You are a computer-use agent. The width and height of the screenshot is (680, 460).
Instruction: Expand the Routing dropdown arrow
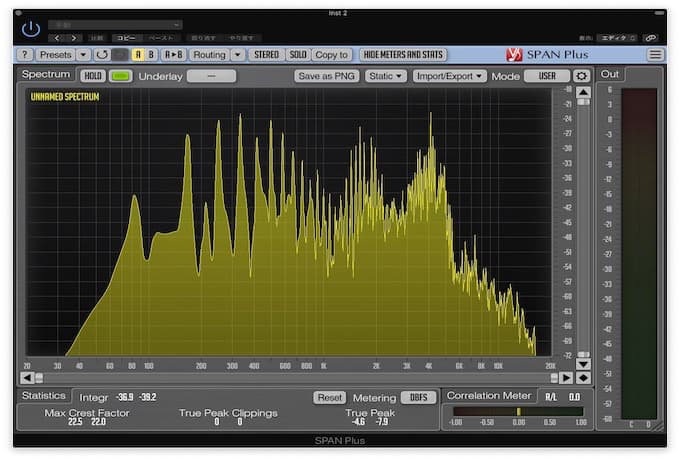point(237,55)
